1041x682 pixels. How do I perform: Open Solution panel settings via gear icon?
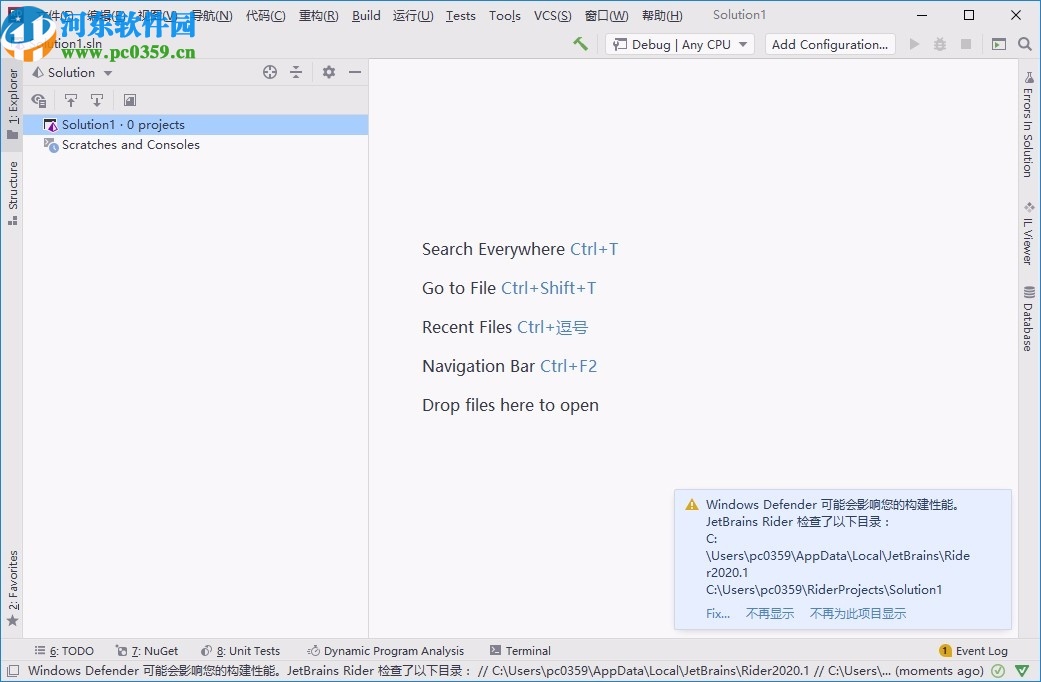tap(328, 72)
